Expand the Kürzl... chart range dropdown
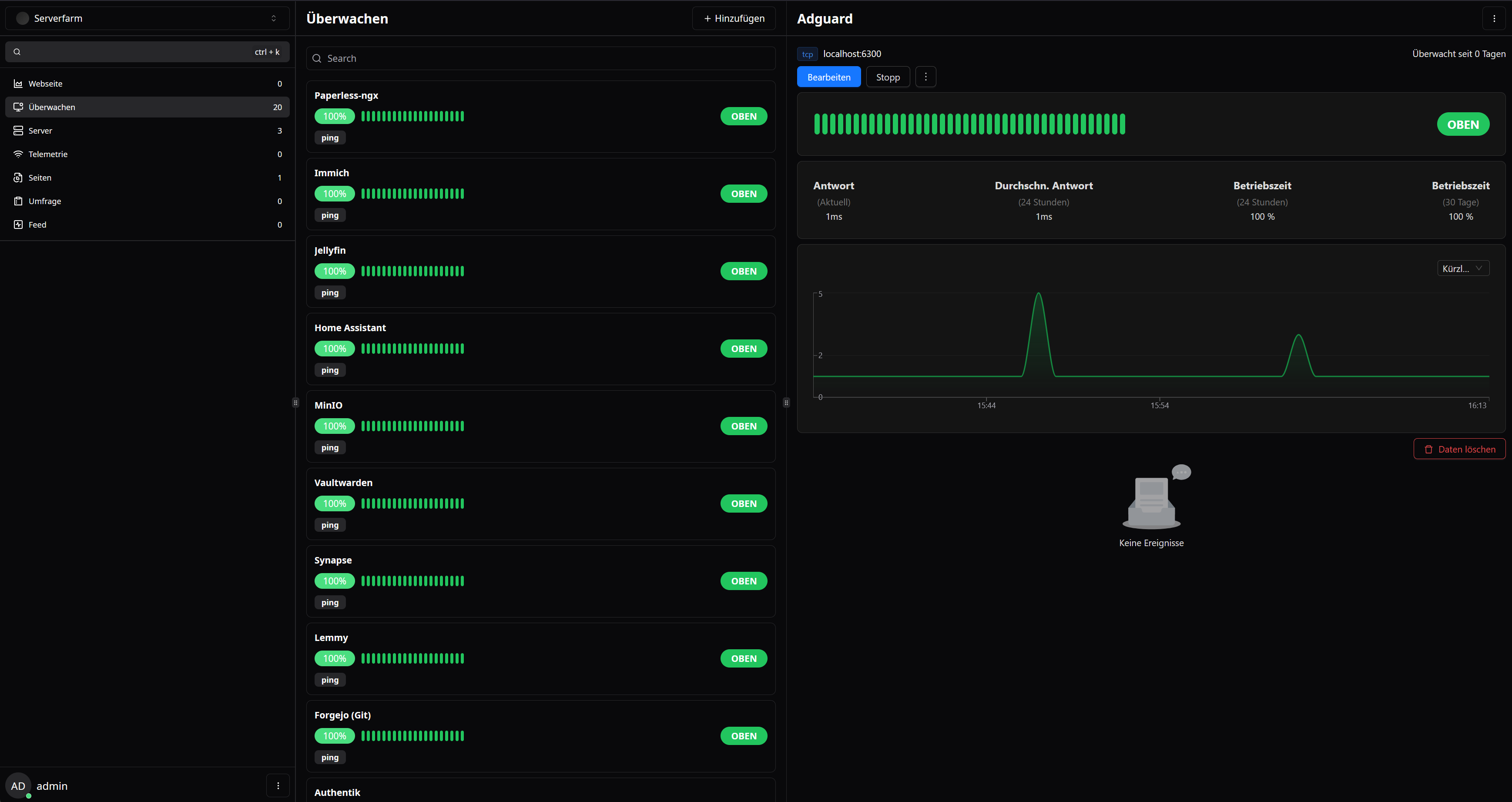The width and height of the screenshot is (1512, 802). pyautogui.click(x=1463, y=268)
